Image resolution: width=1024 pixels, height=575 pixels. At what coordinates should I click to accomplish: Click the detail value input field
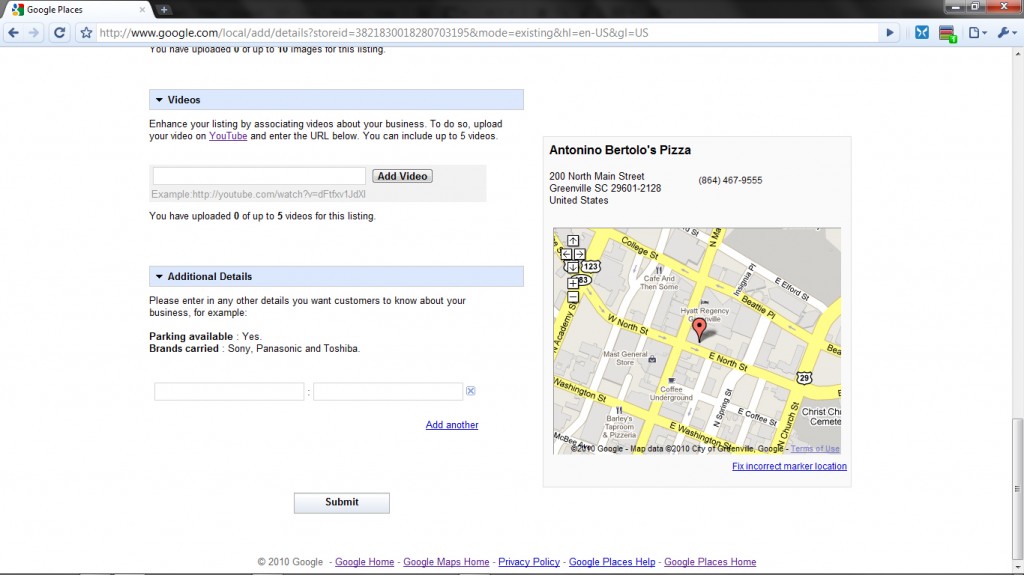(388, 391)
